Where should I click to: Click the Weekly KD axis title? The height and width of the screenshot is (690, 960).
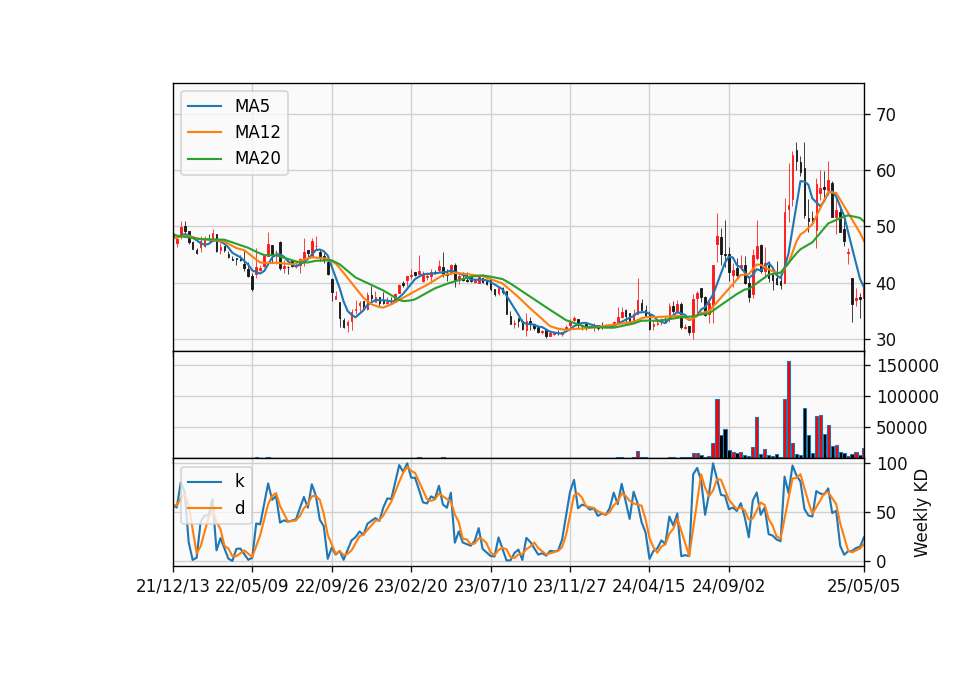click(920, 513)
